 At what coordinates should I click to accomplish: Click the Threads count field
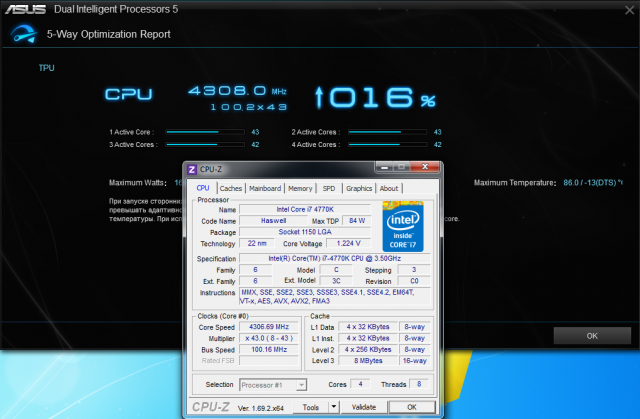[419, 384]
